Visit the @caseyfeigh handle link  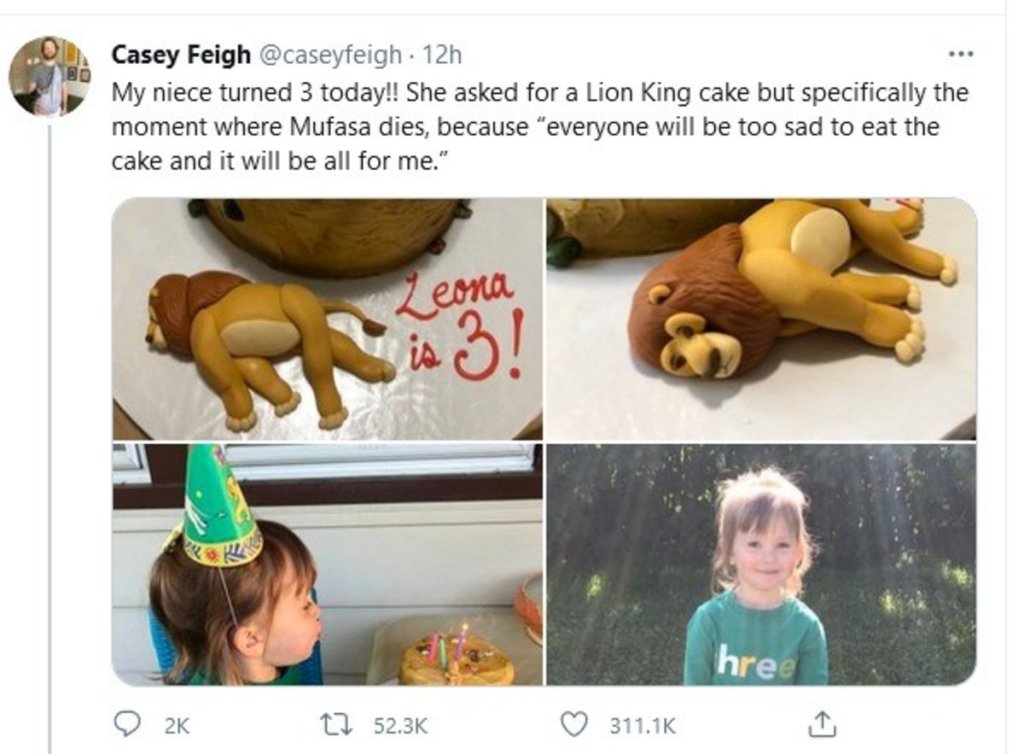pos(330,54)
